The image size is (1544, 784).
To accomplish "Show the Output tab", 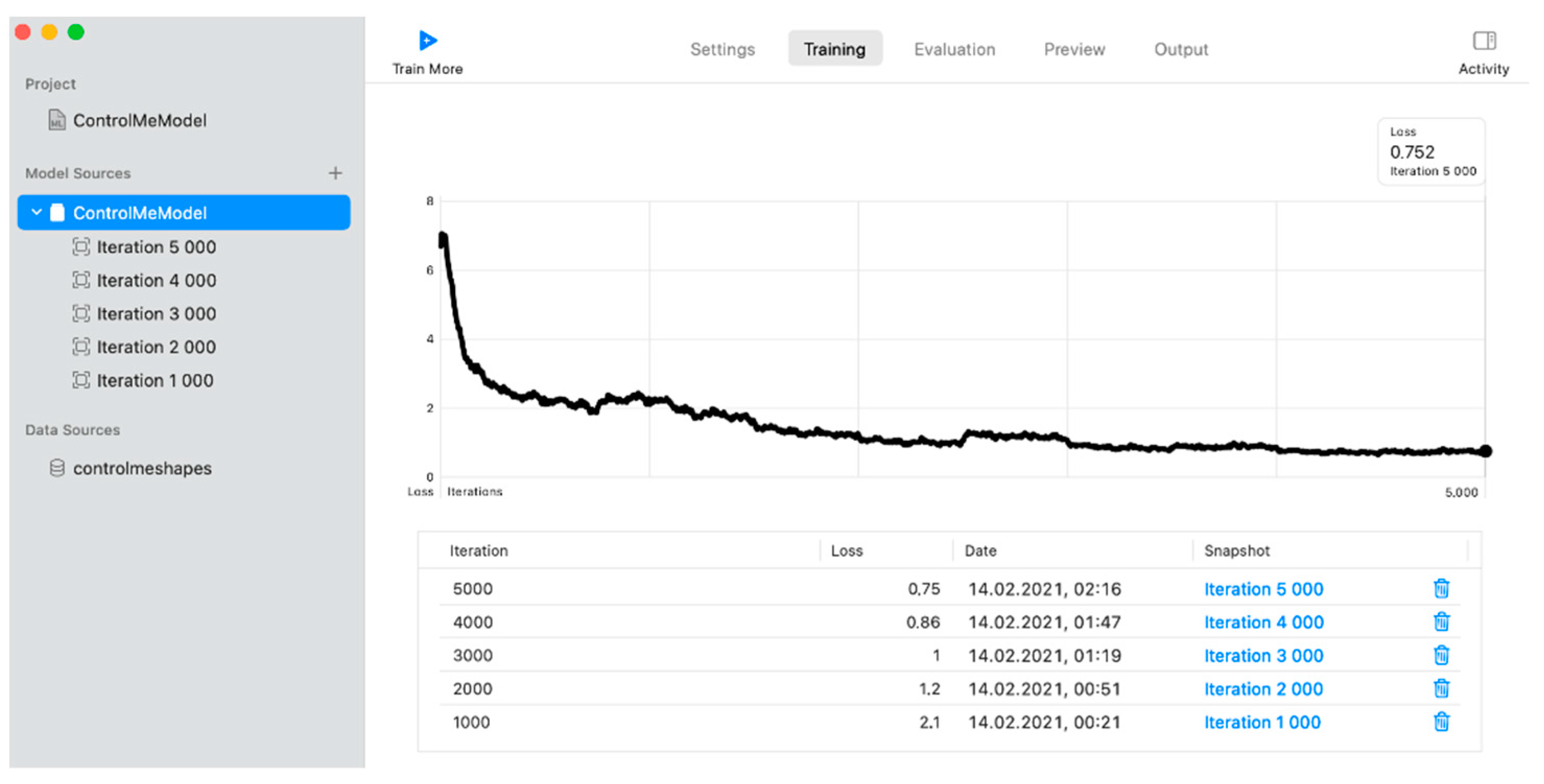I will tap(1180, 49).
